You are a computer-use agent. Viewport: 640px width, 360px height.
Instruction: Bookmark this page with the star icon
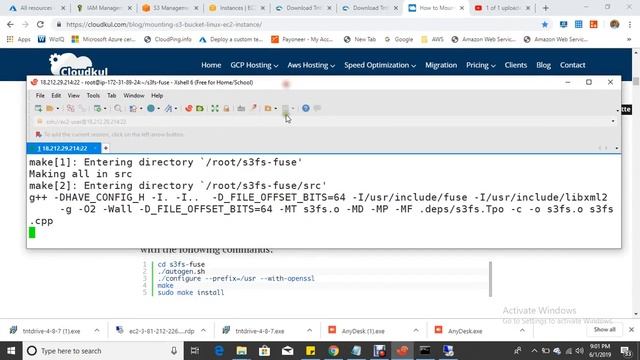544,24
